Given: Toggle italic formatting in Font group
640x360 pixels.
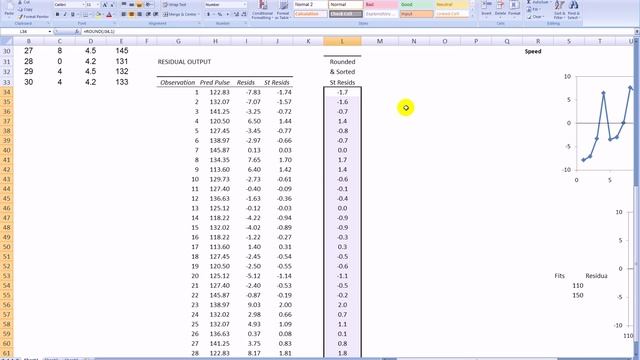Looking at the screenshot, I should (x=65, y=14).
